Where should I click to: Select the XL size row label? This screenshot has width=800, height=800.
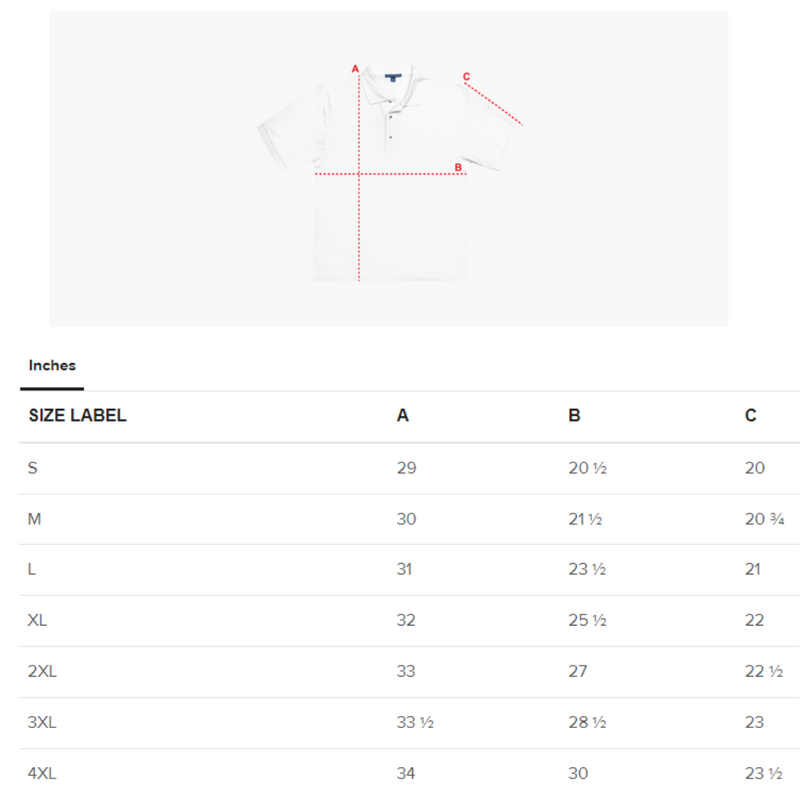pos(38,620)
